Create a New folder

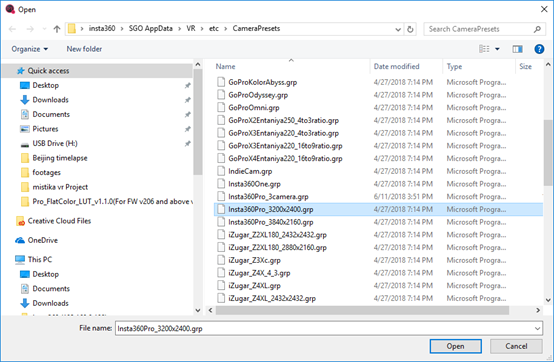point(84,49)
